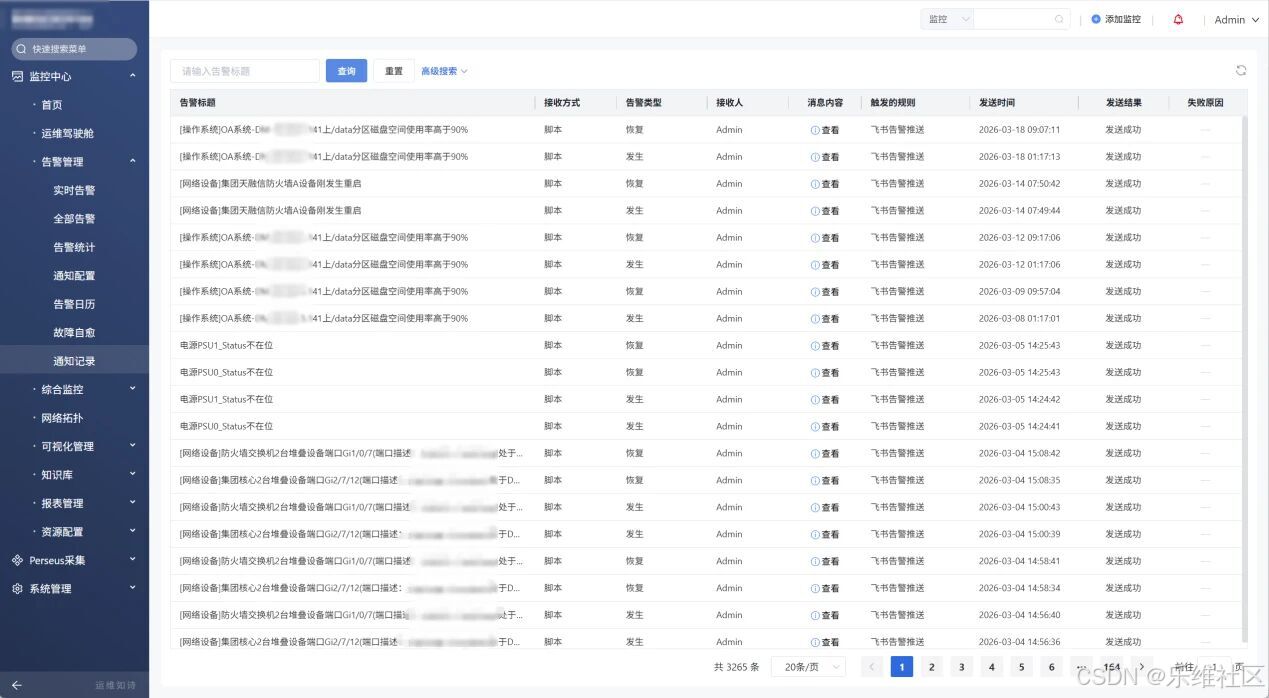
Task: Select 通知记录 menu item
Action: tap(74, 361)
